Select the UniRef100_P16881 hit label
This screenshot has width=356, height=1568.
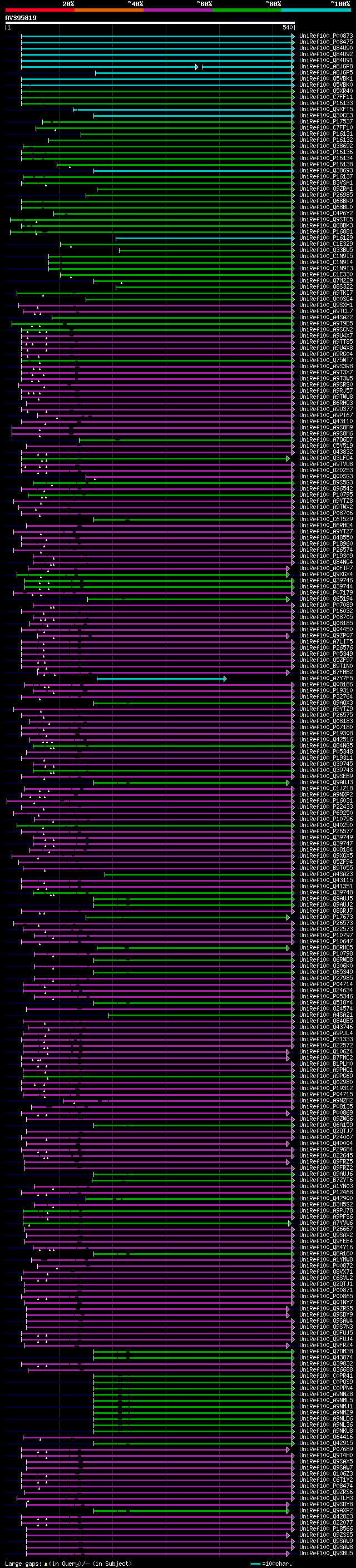326,232
